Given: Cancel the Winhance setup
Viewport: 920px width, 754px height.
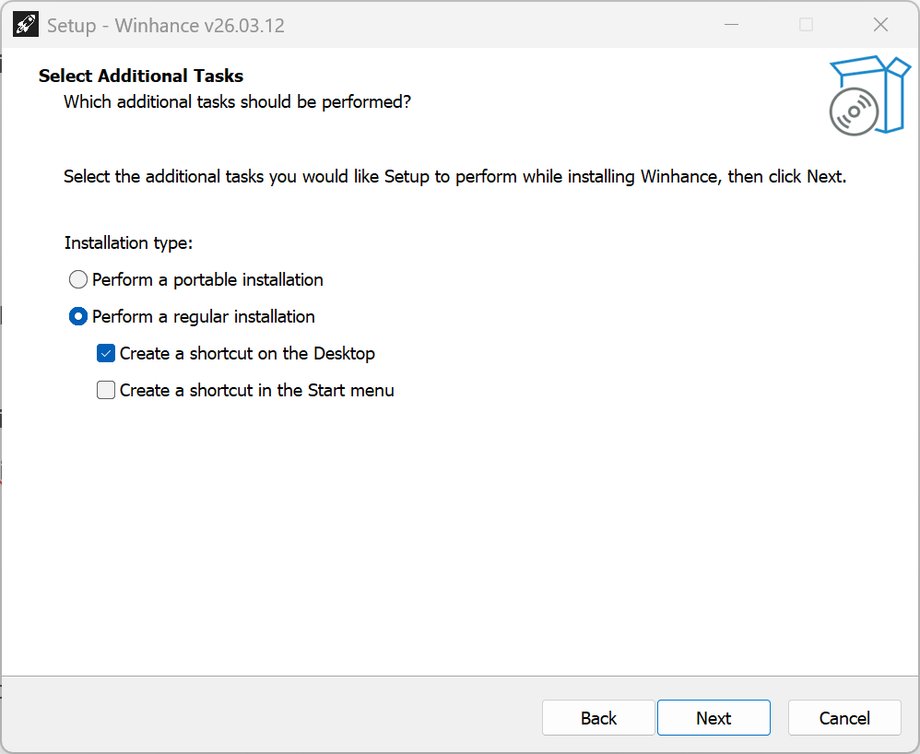Looking at the screenshot, I should [x=845, y=718].
